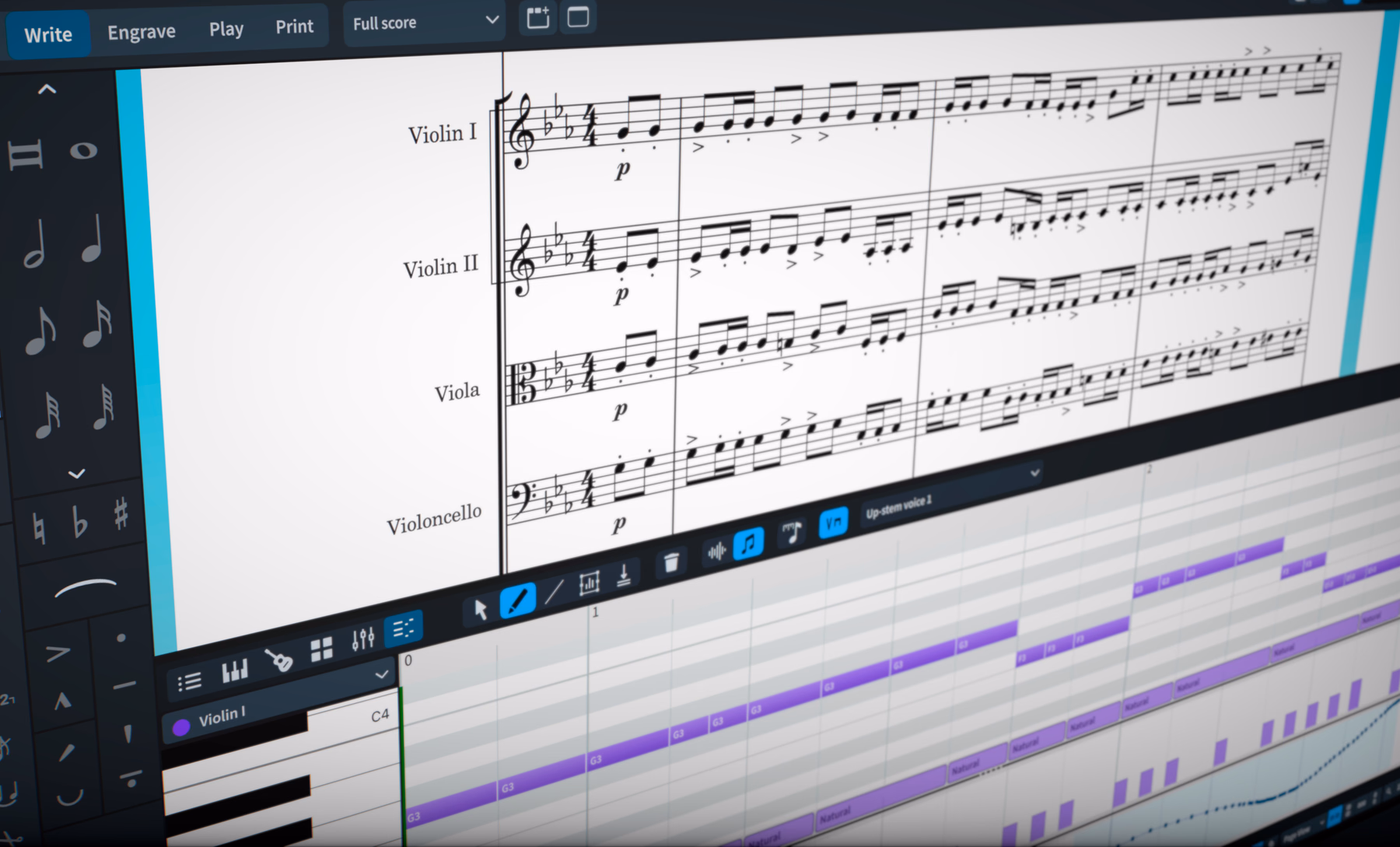Image resolution: width=1400 pixels, height=847 pixels.
Task: Add an accent articulation
Action: (58, 653)
